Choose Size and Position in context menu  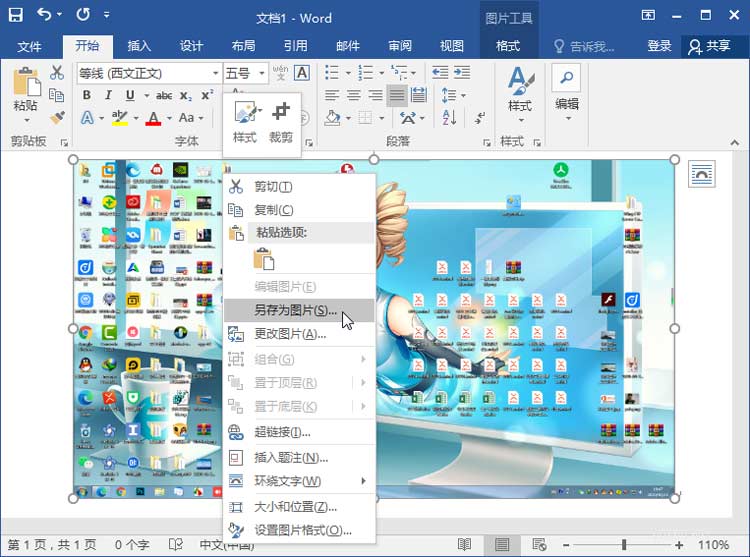pos(299,506)
